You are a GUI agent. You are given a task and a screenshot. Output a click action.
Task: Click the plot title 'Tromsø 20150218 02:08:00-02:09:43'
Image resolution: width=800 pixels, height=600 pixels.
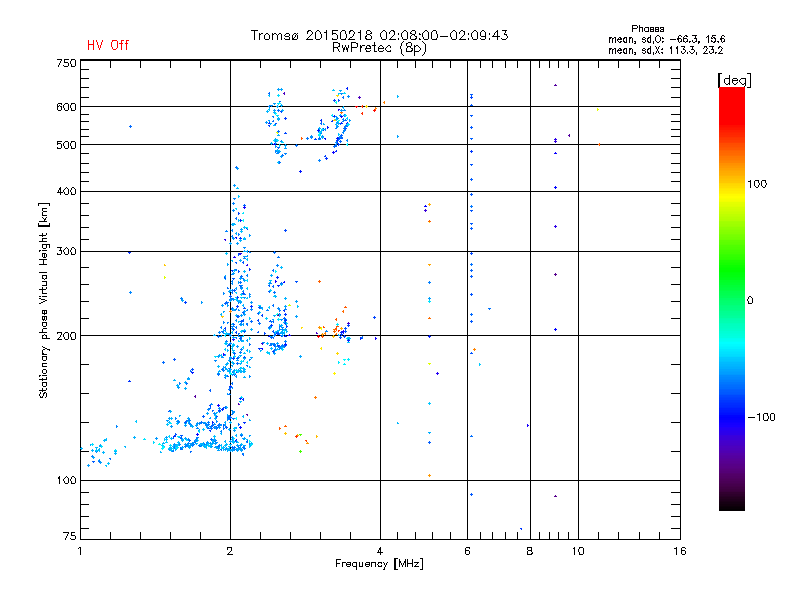[379, 35]
